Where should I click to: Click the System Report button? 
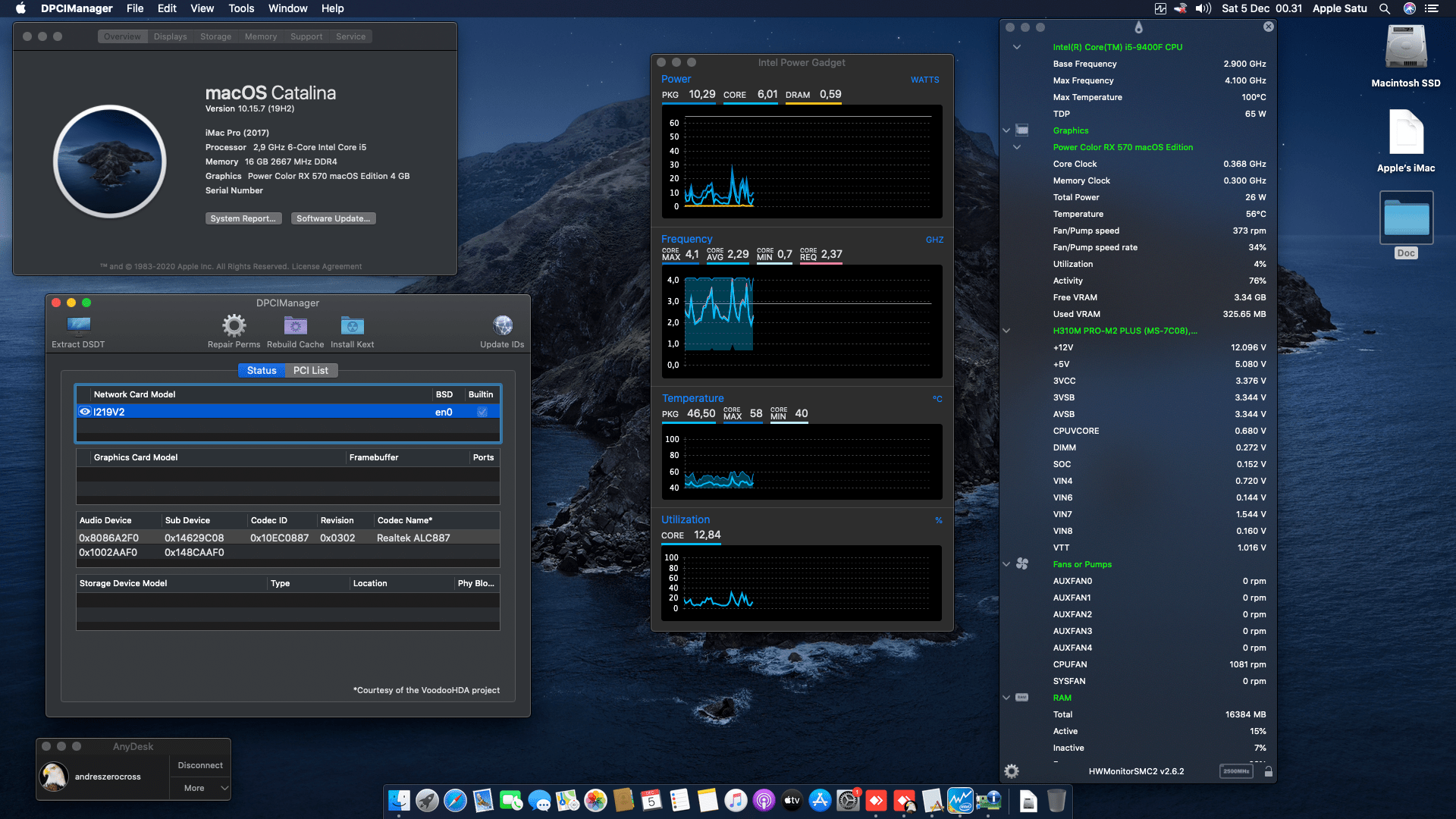pyautogui.click(x=243, y=218)
